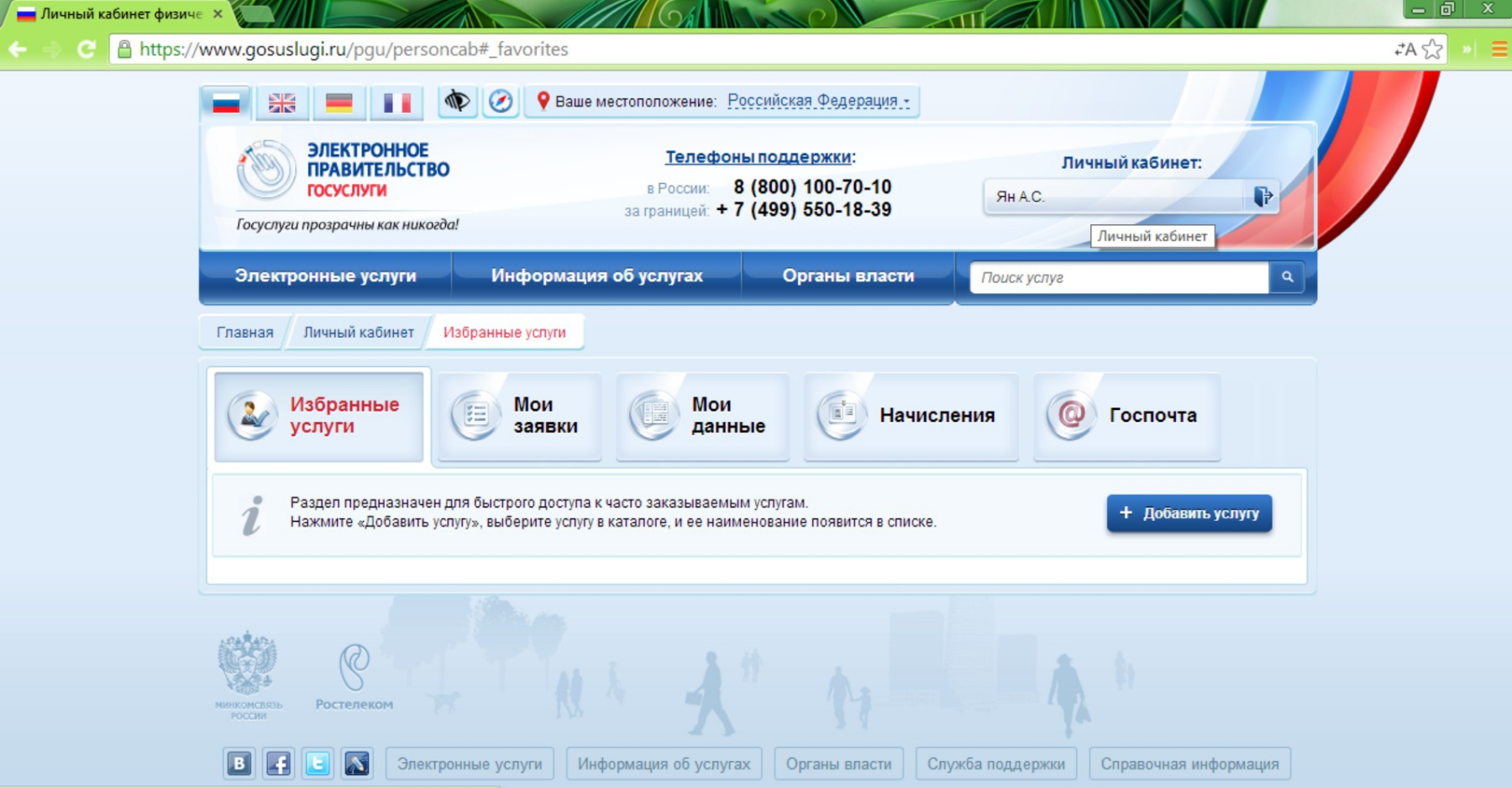Choose the French flag language icon

tap(396, 102)
